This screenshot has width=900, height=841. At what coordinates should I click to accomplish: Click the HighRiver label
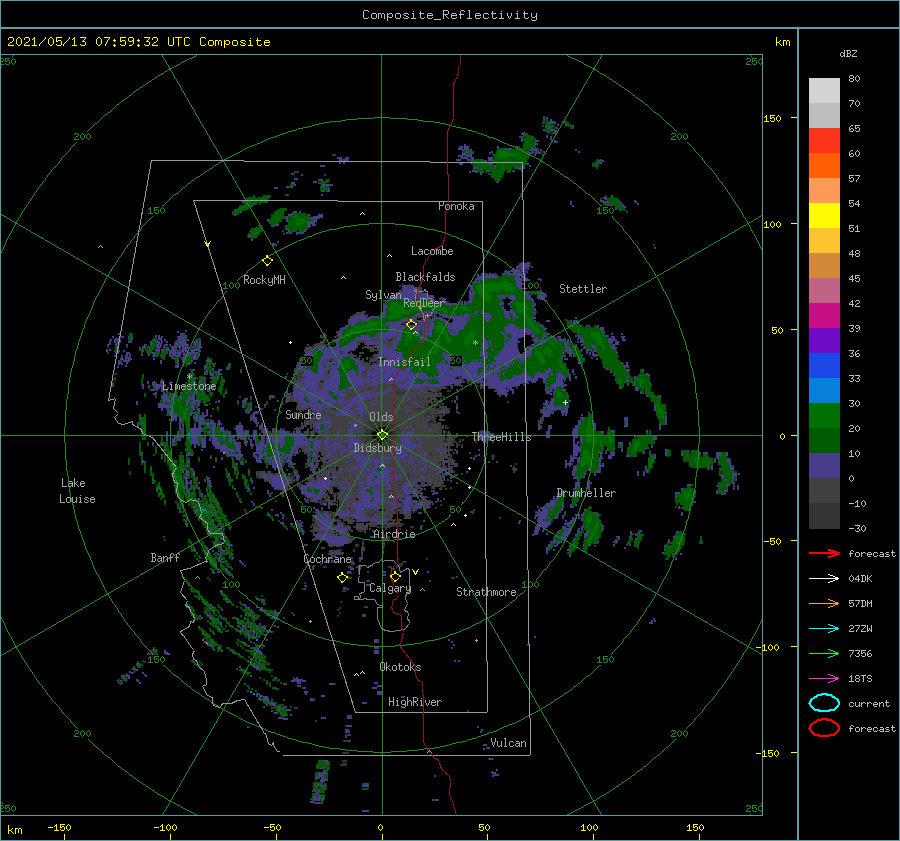click(415, 702)
